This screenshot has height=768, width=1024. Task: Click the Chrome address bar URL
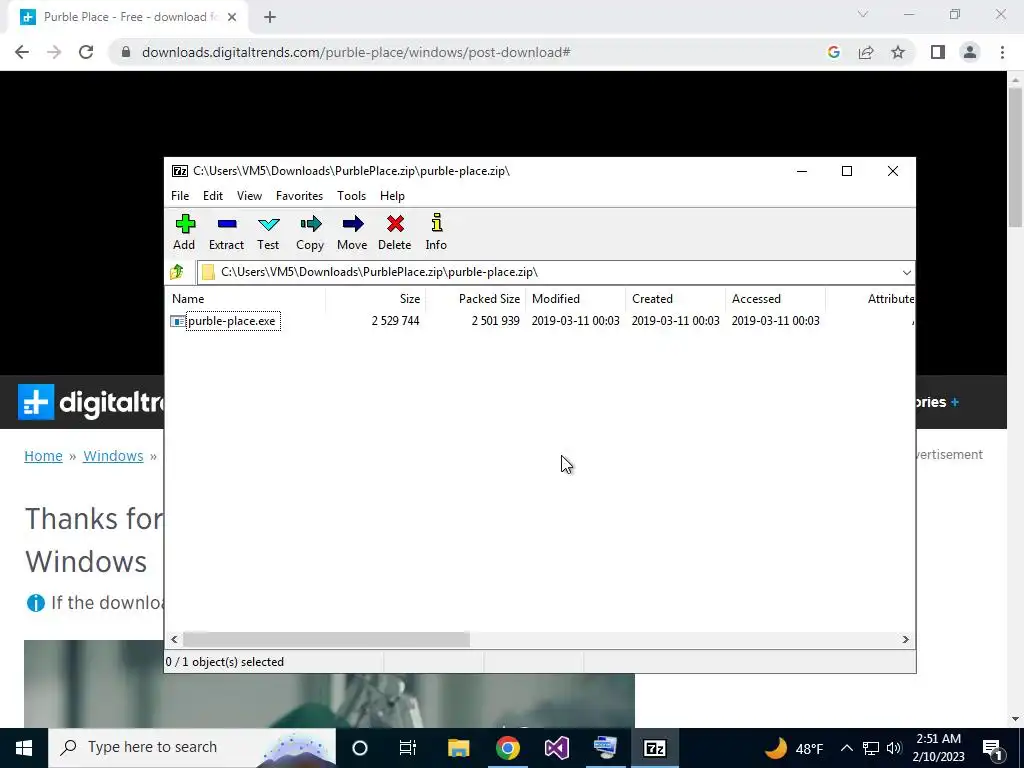click(x=356, y=52)
